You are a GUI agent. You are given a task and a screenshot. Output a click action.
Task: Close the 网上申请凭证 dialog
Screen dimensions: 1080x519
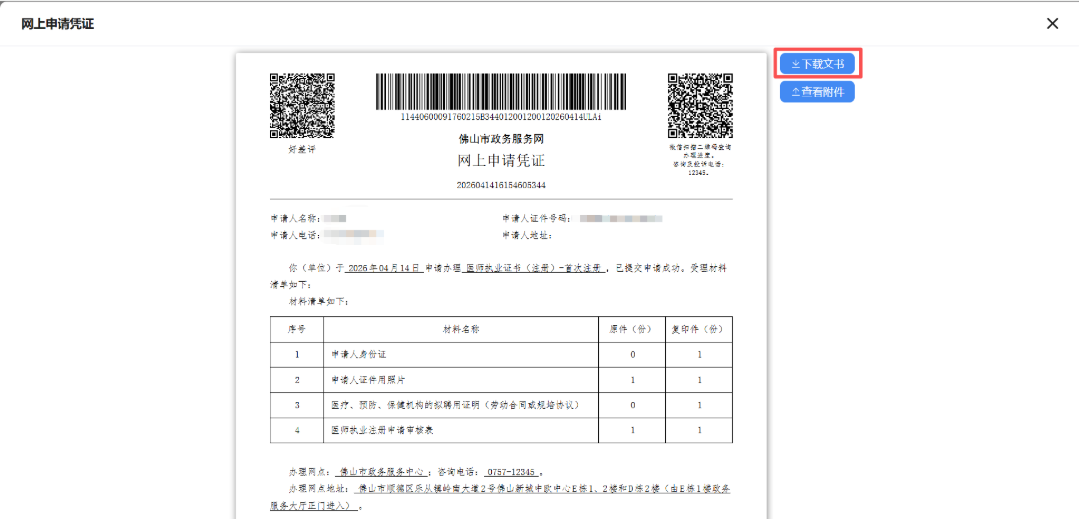tap(1052, 23)
